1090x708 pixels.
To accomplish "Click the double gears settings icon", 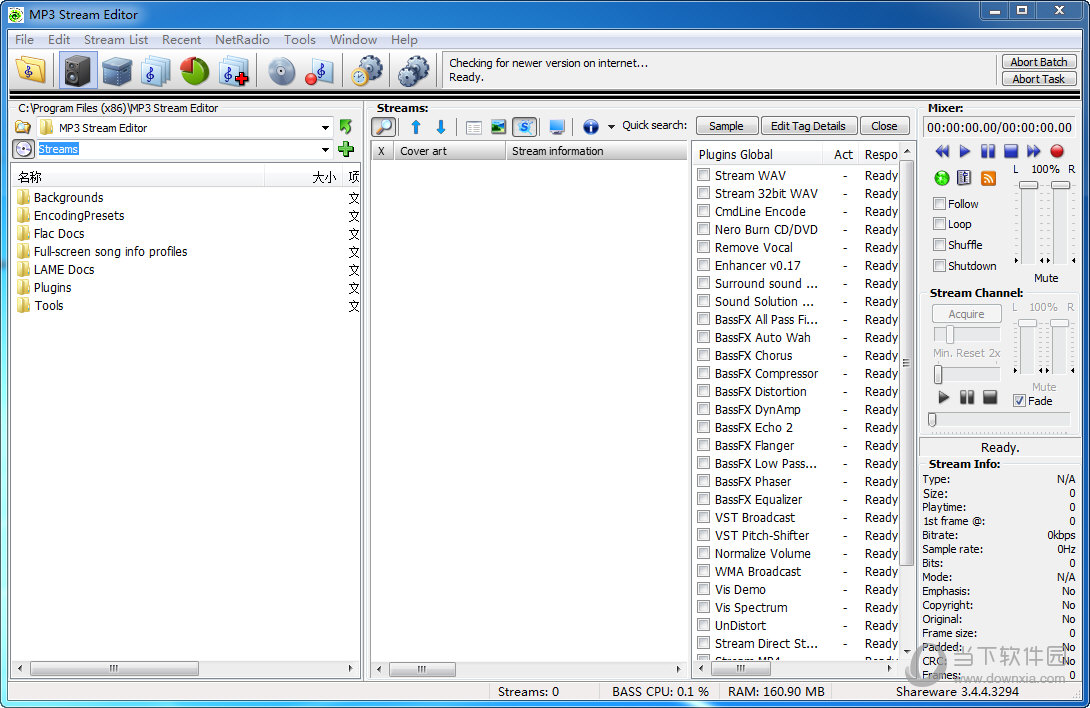I will pos(414,70).
